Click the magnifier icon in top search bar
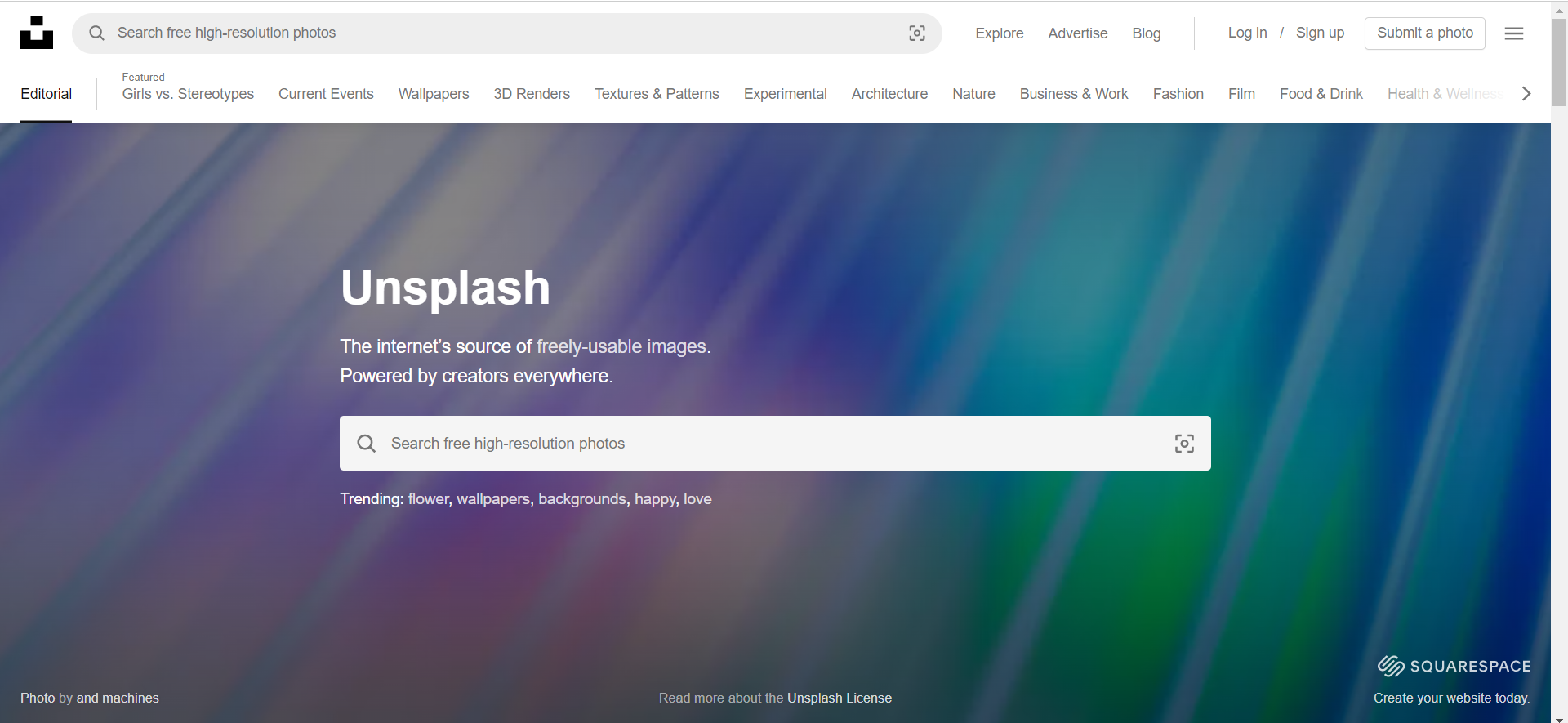Viewport: 1568px width, 723px height. coord(96,33)
